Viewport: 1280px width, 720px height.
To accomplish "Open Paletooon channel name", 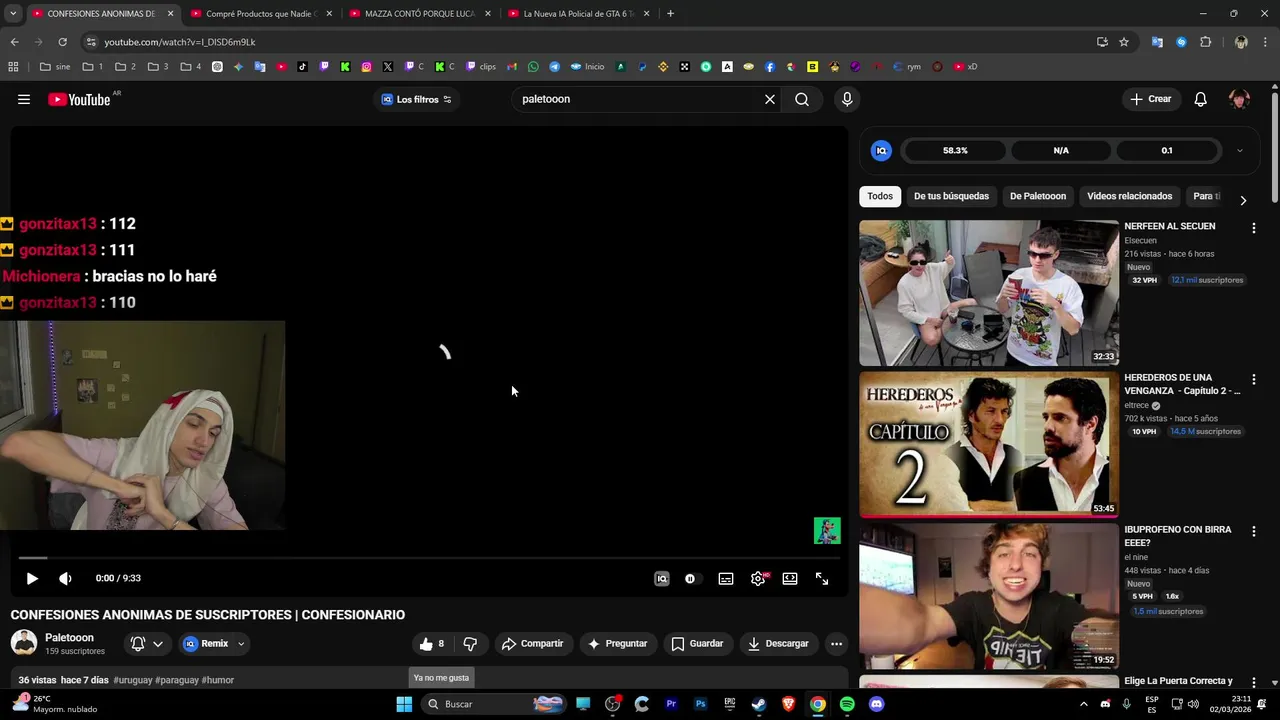I will pos(69,637).
